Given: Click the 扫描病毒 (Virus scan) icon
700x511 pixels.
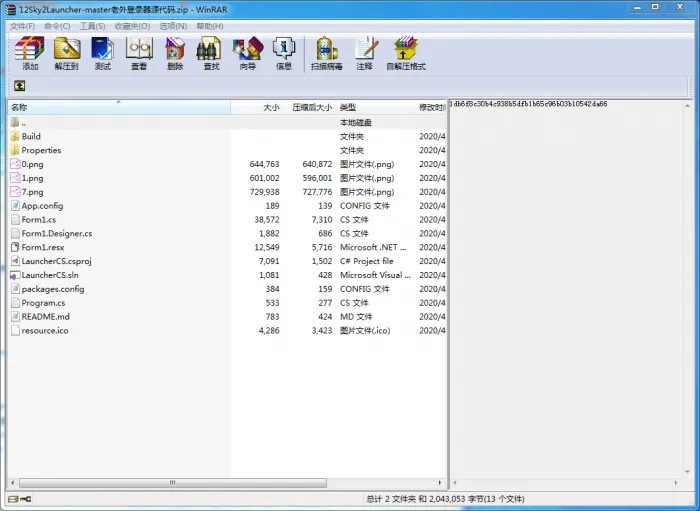Looking at the screenshot, I should coord(327,48).
